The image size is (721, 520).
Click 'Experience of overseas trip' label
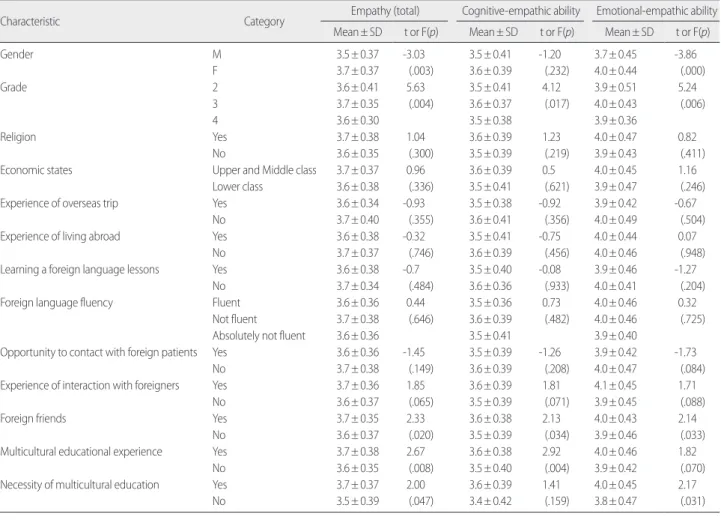59,203
